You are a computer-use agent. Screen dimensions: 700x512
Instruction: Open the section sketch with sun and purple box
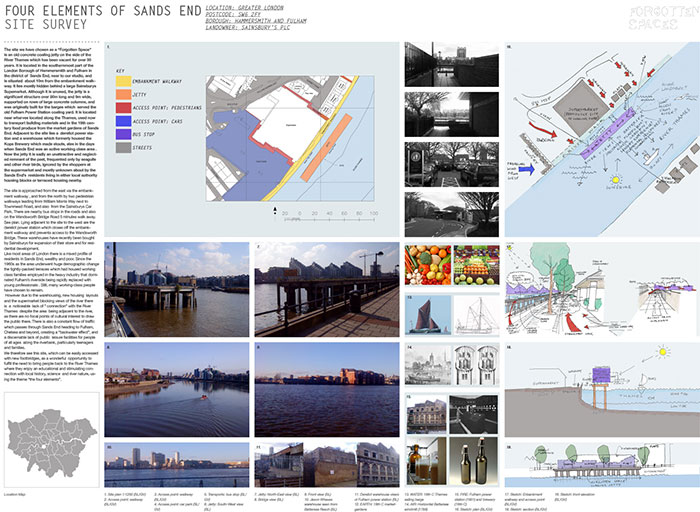602,390
